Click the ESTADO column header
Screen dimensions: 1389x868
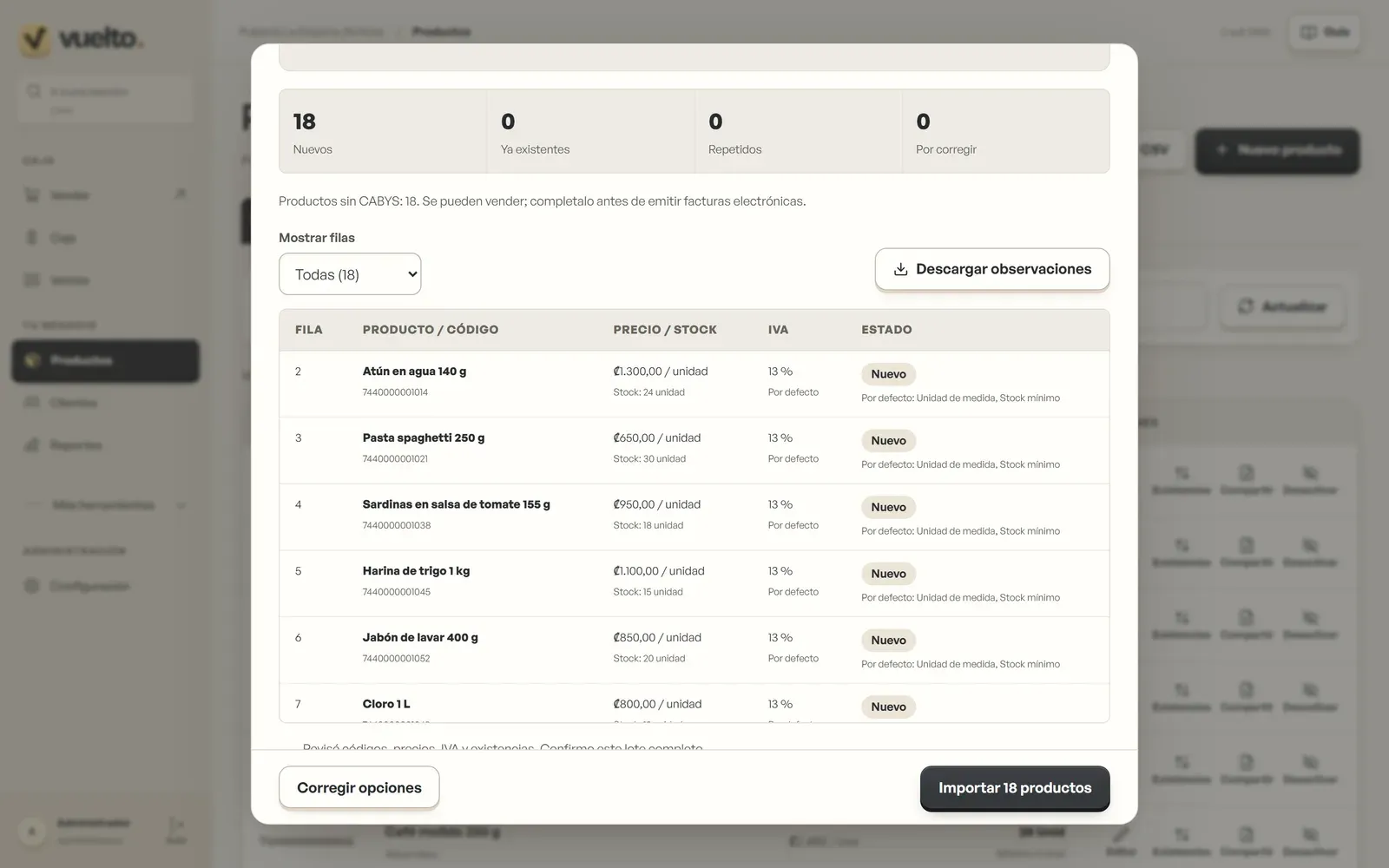coord(886,330)
